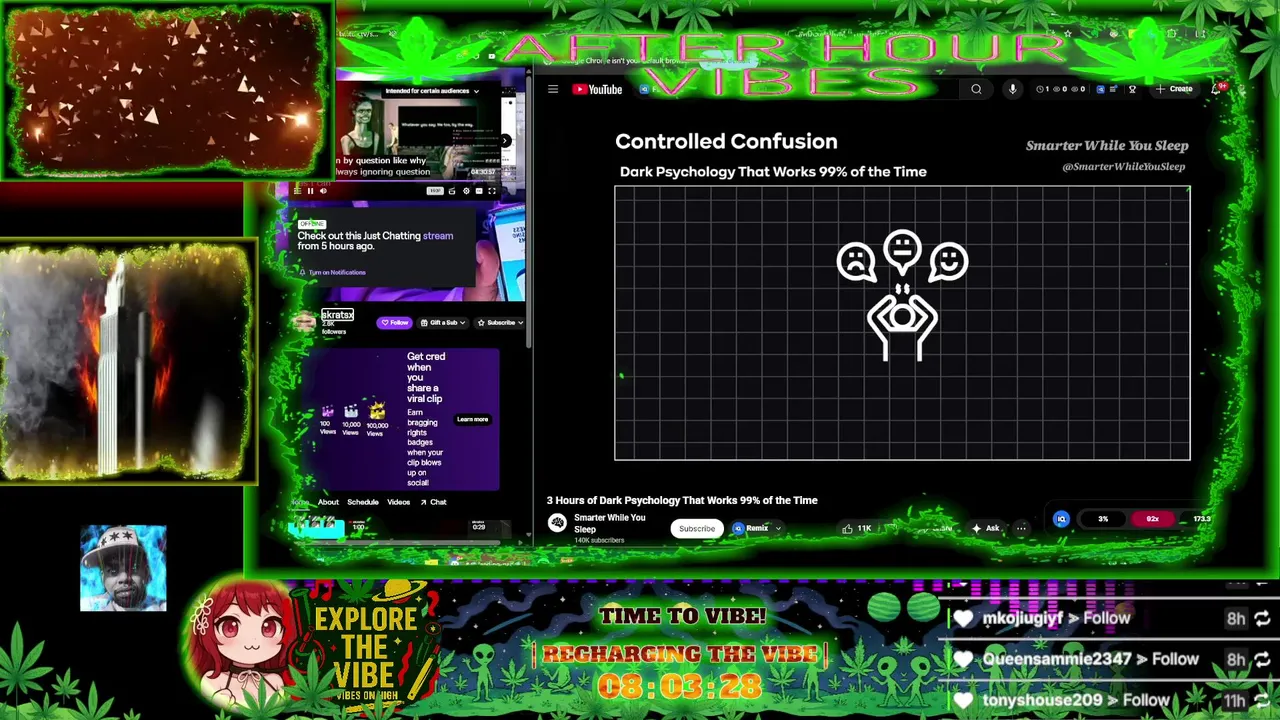
Task: Click the Smarter While You Sleep channel name
Action: 609,523
